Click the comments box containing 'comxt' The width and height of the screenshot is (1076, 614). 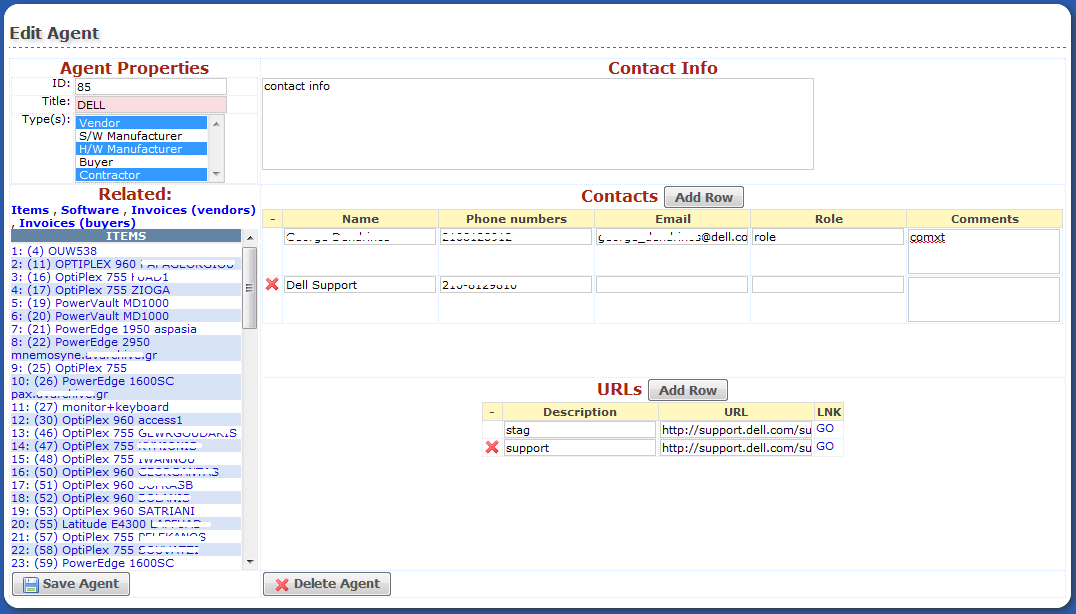(984, 251)
